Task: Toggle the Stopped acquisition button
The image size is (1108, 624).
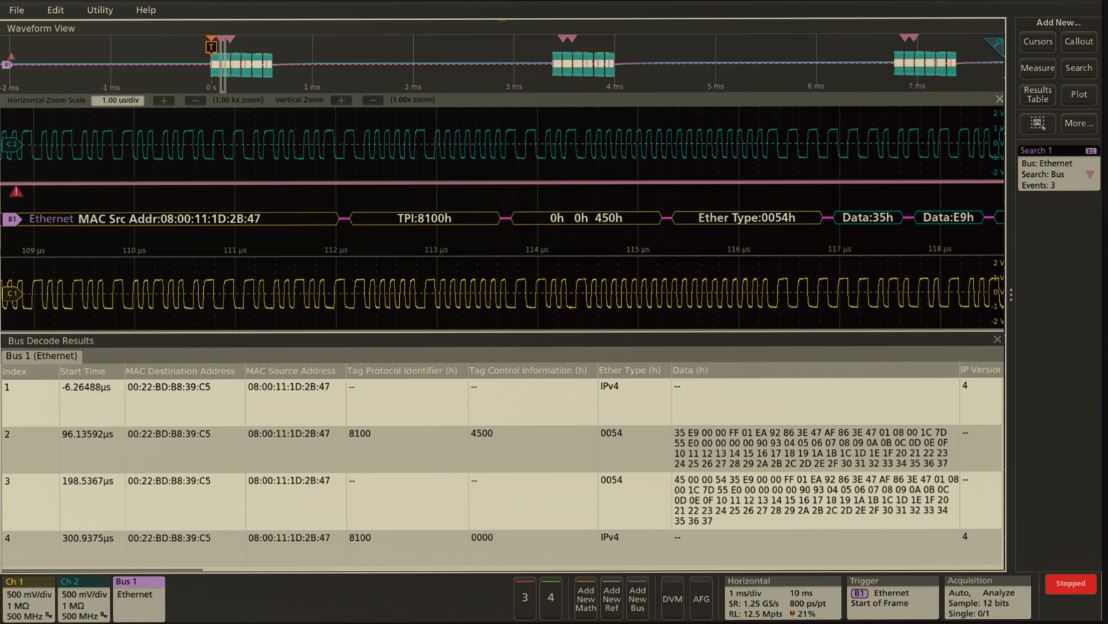Action: (x=1070, y=584)
